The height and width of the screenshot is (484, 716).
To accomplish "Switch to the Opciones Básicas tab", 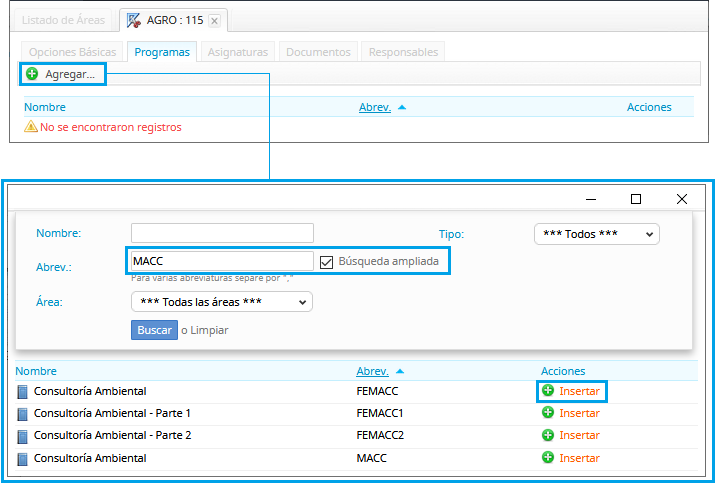I will [x=72, y=52].
